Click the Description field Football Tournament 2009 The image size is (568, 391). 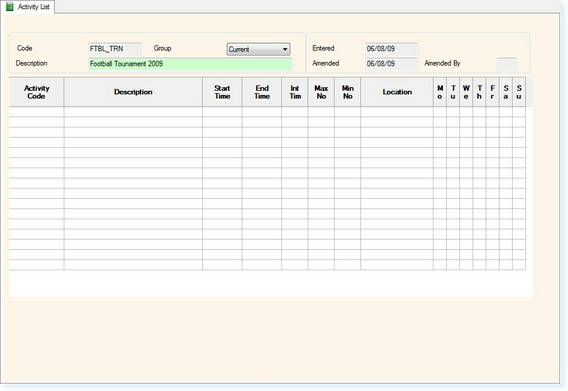190,64
